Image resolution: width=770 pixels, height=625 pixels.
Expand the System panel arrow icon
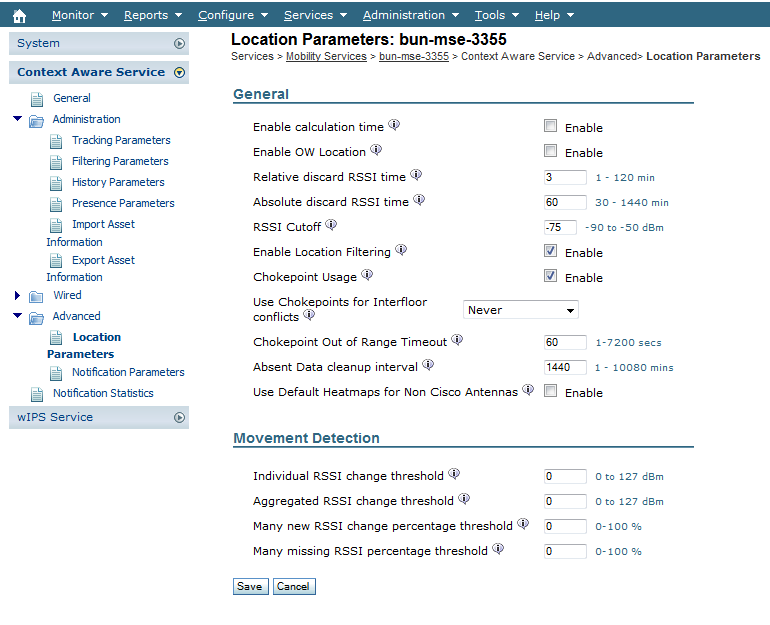[x=179, y=43]
